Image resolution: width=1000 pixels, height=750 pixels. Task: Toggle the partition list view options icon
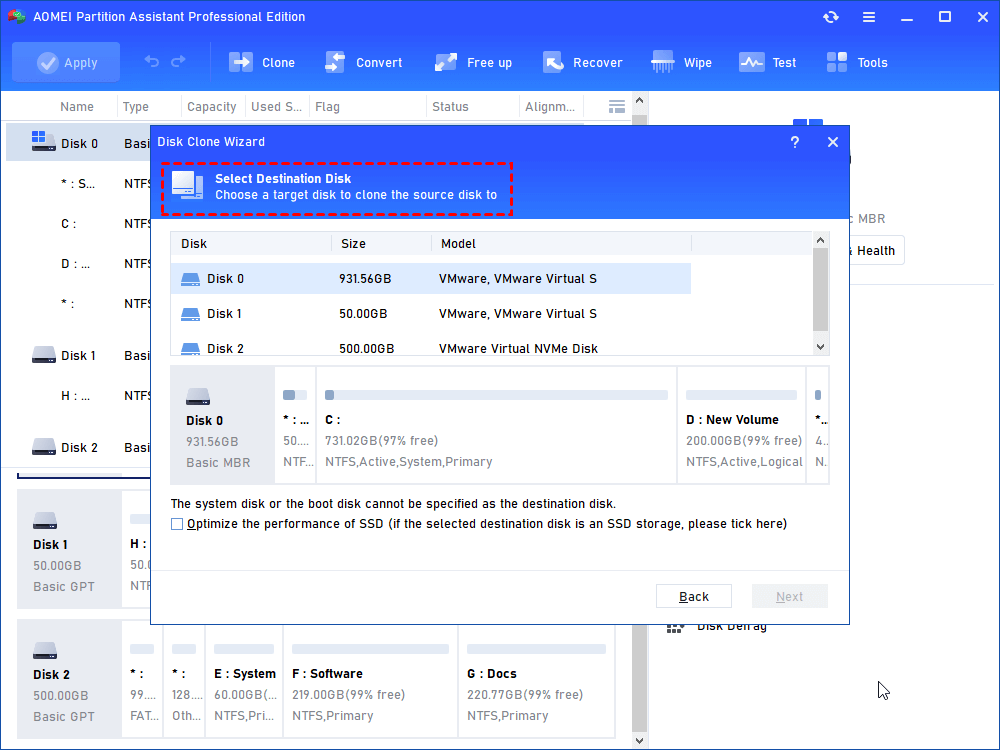coord(617,106)
